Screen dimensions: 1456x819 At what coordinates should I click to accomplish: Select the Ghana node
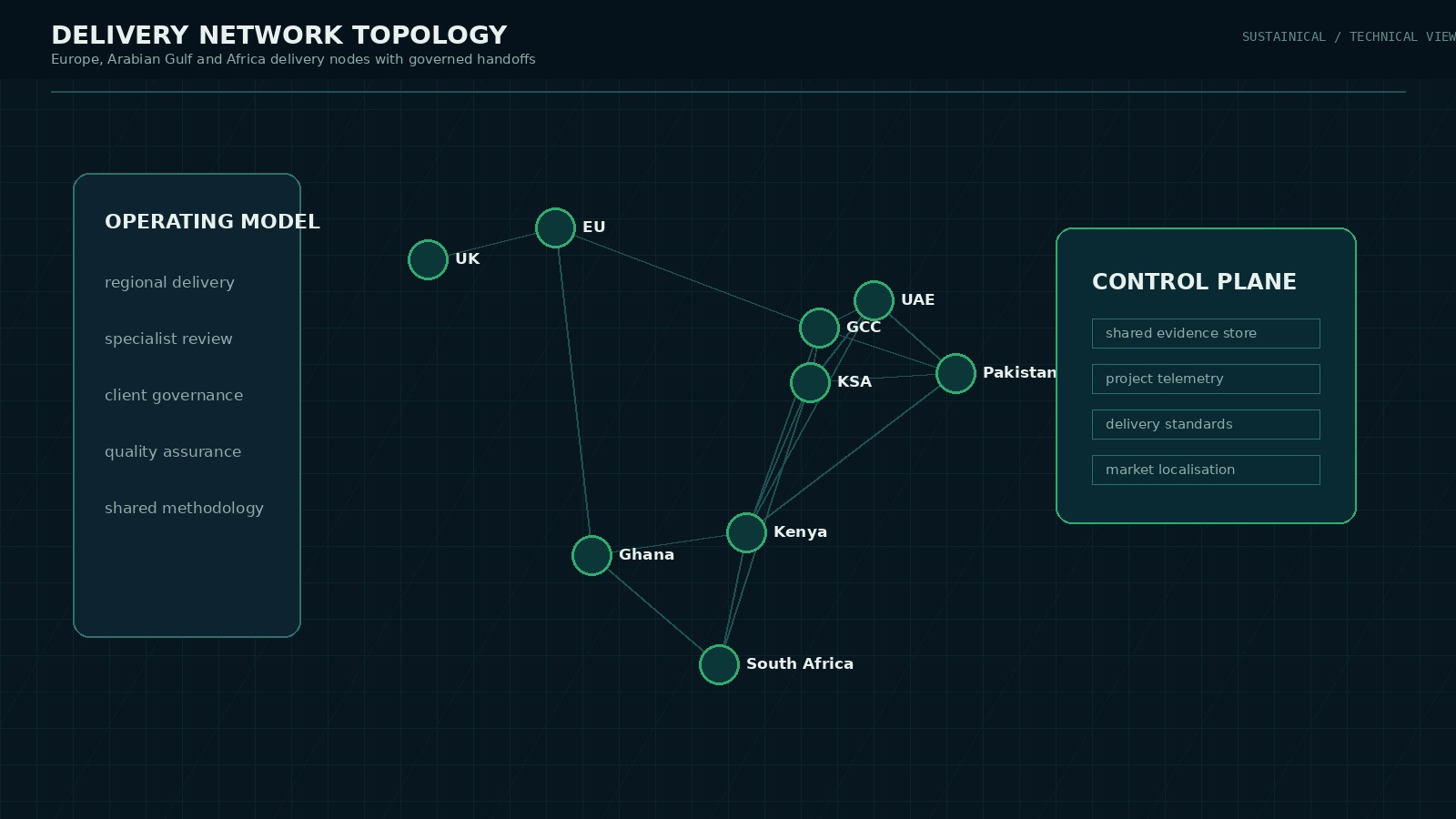591,555
